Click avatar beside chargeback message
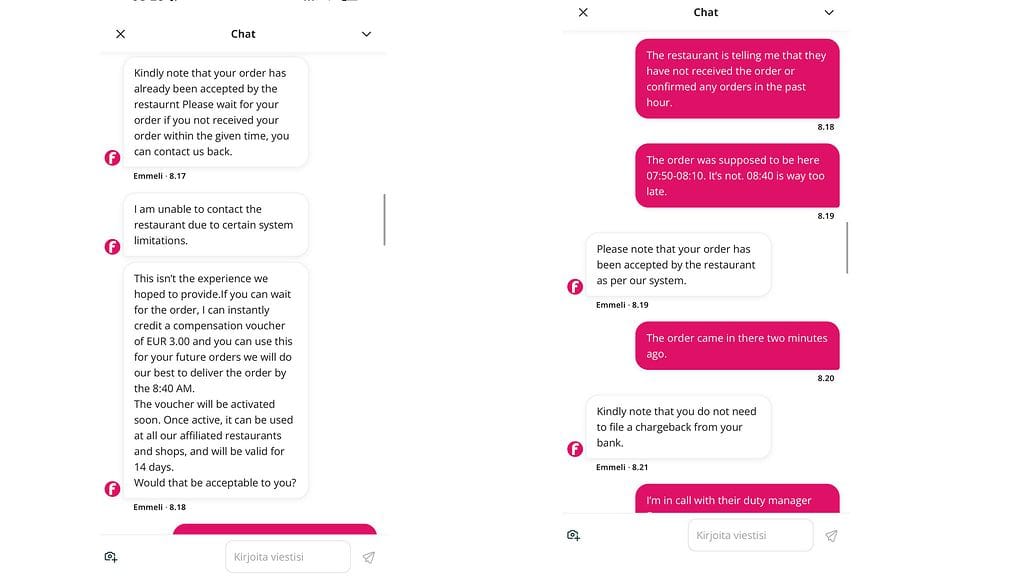The width and height of the screenshot is (1024, 576). [575, 449]
